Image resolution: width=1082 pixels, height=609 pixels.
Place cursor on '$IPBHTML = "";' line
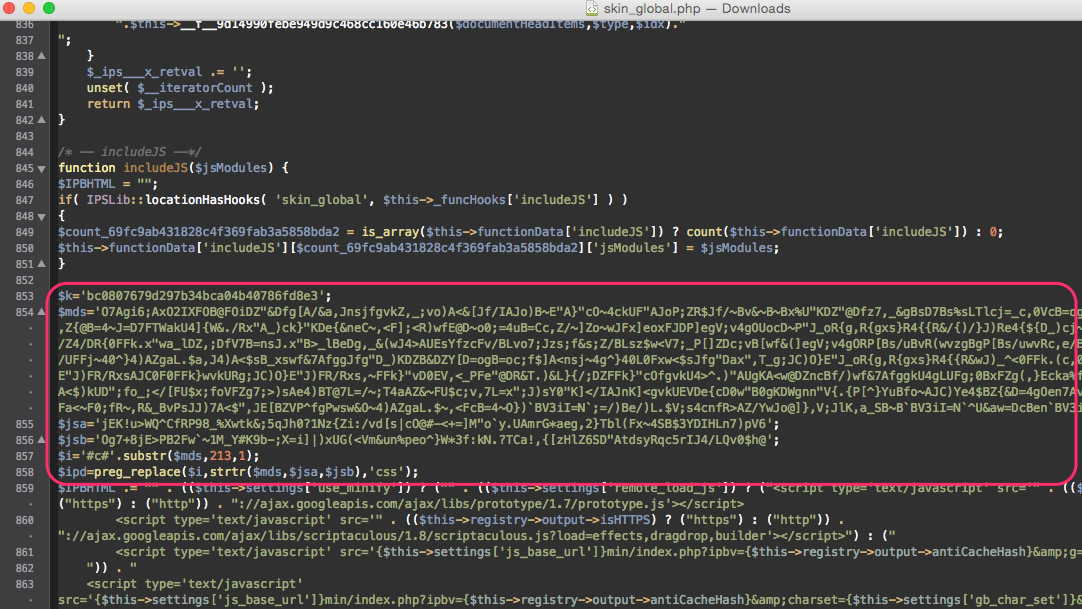tap(108, 184)
